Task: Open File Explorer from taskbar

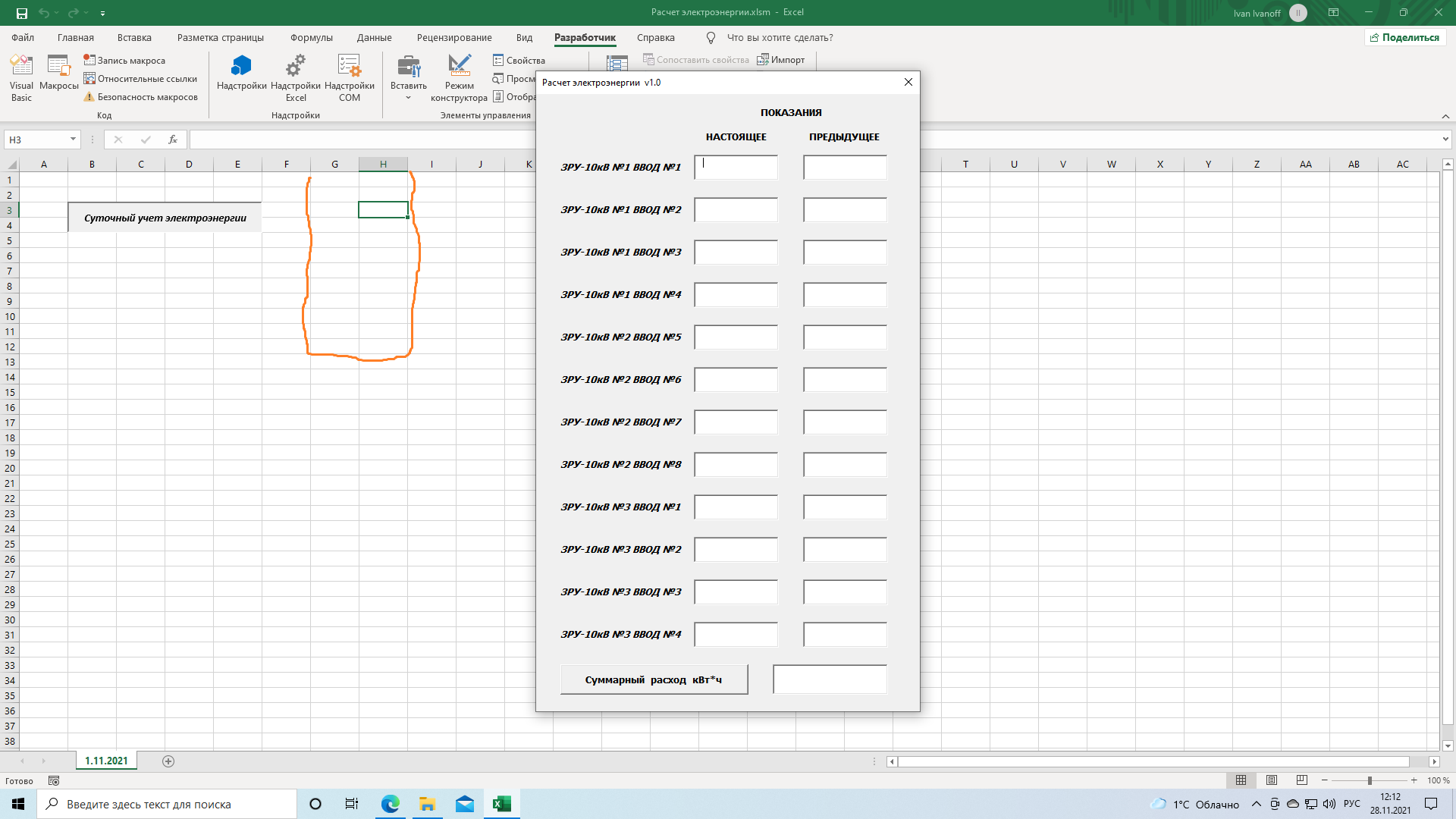Action: pyautogui.click(x=428, y=804)
